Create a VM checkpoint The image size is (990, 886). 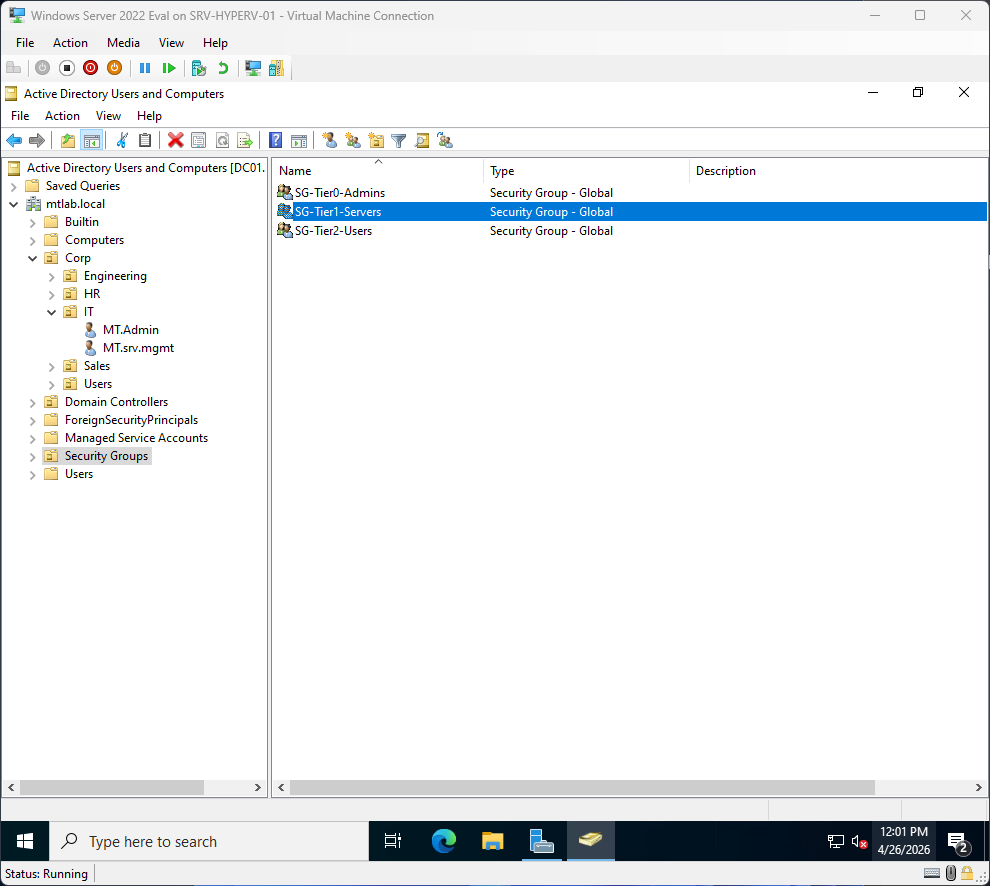point(199,68)
